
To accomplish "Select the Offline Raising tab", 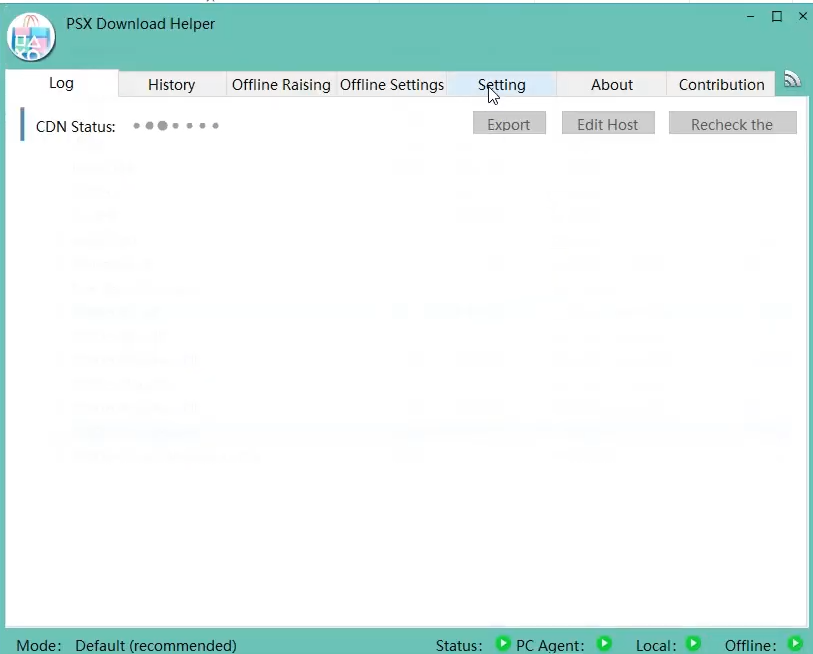I will [x=281, y=85].
